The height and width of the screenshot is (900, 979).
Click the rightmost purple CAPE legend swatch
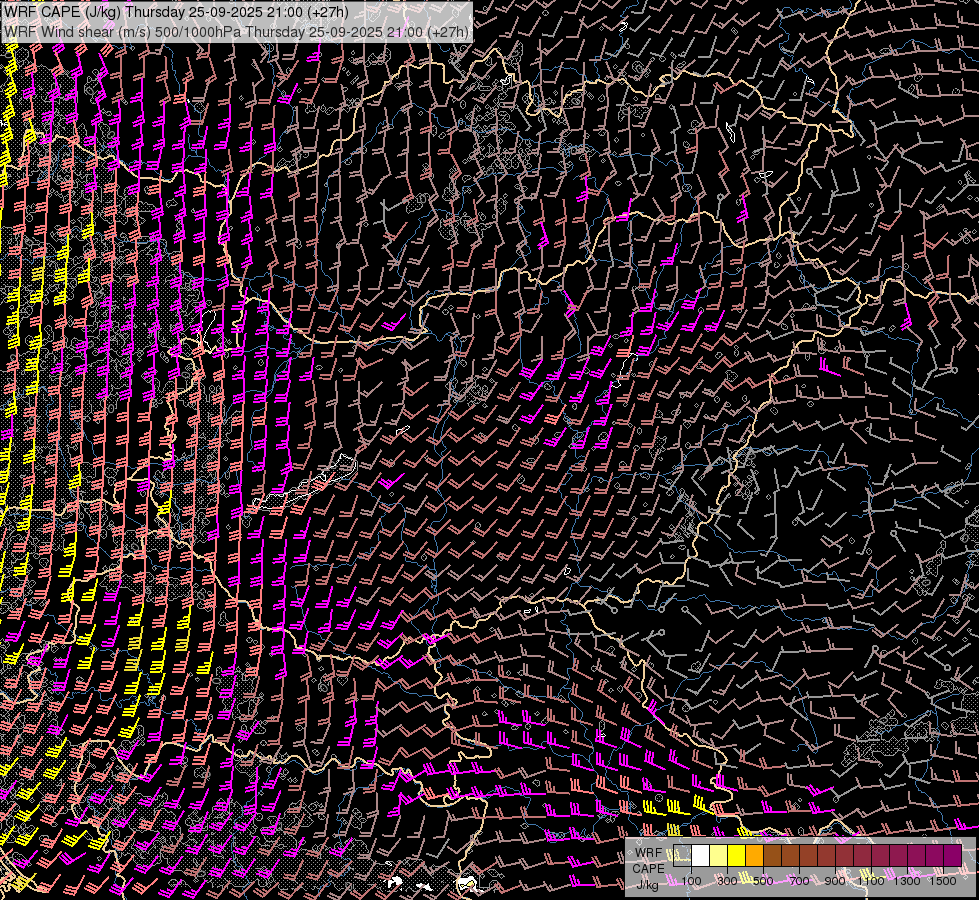(x=953, y=856)
